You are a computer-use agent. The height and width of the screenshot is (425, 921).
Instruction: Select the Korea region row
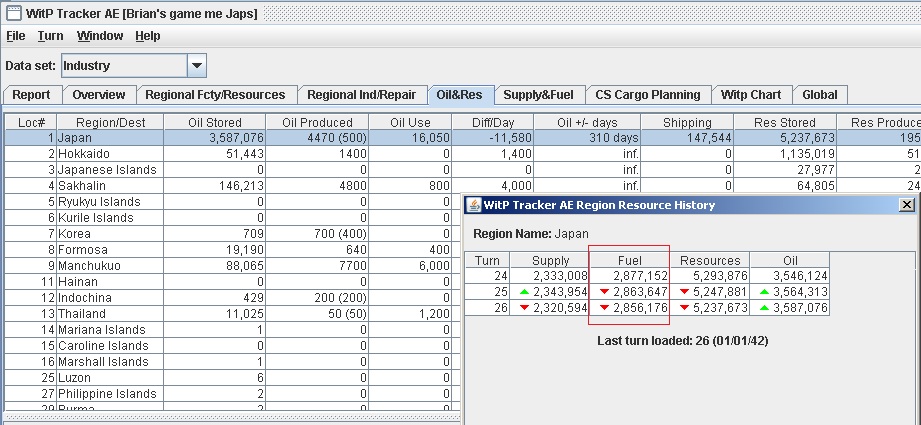click(233, 234)
